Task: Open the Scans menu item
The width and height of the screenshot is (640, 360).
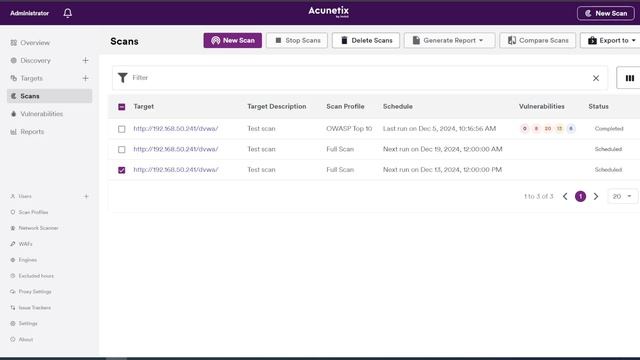Action: pos(49,96)
